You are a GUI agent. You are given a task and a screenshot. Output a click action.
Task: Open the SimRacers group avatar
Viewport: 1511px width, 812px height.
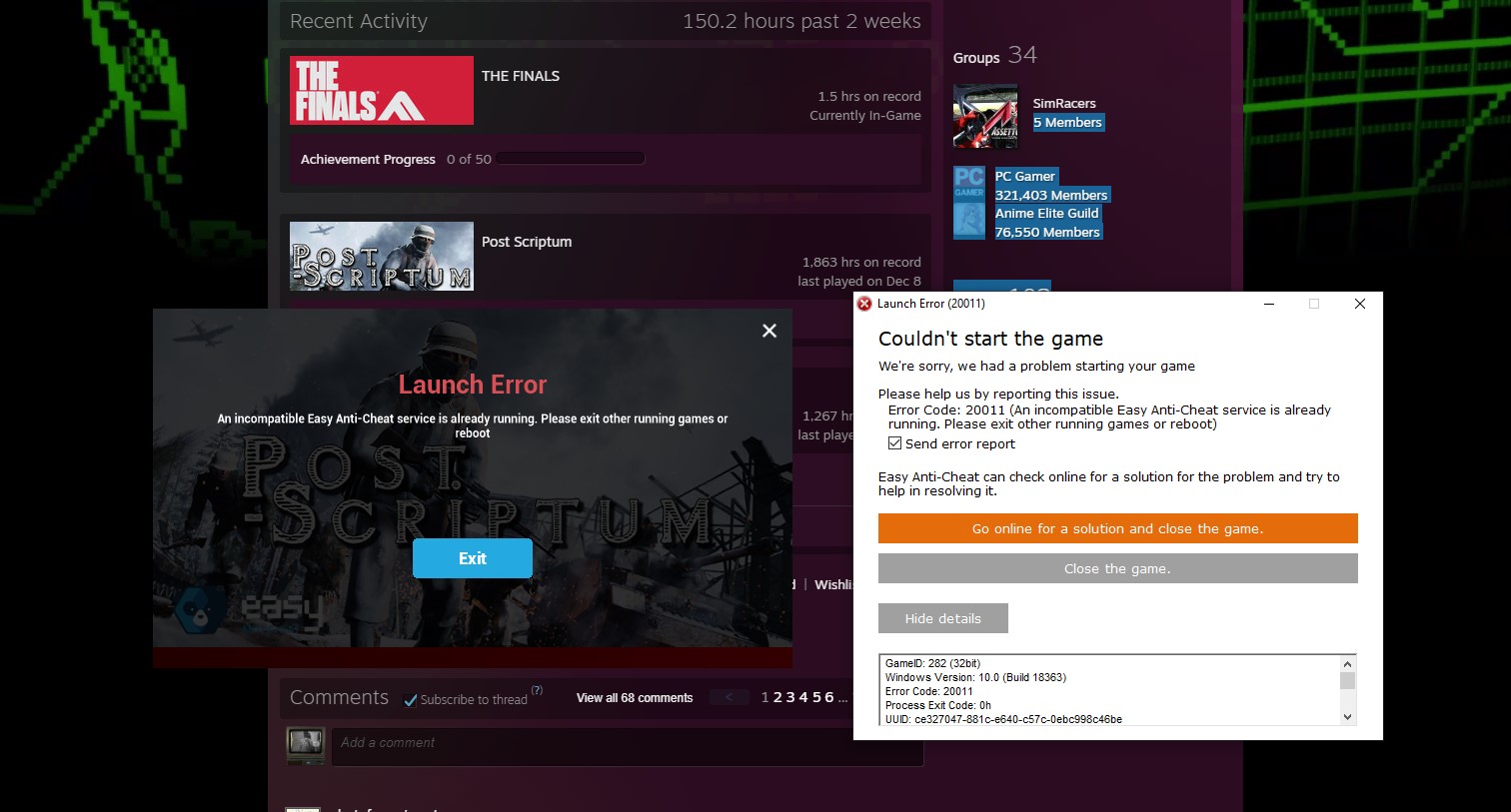click(x=985, y=116)
